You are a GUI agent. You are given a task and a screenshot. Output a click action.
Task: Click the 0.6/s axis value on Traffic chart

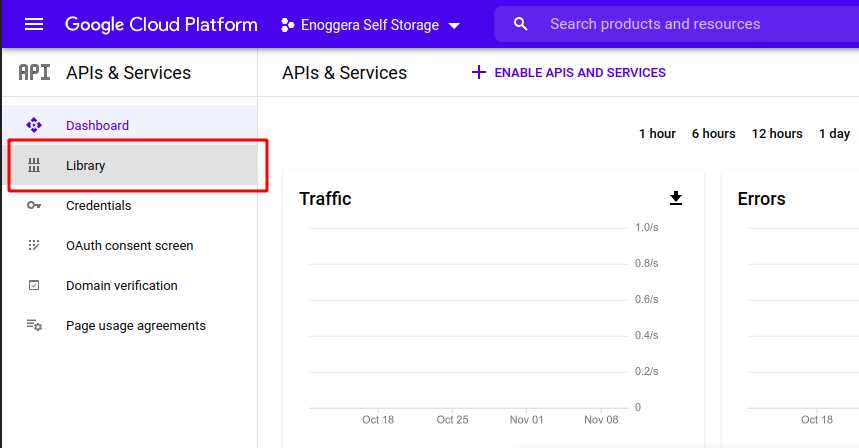(646, 299)
